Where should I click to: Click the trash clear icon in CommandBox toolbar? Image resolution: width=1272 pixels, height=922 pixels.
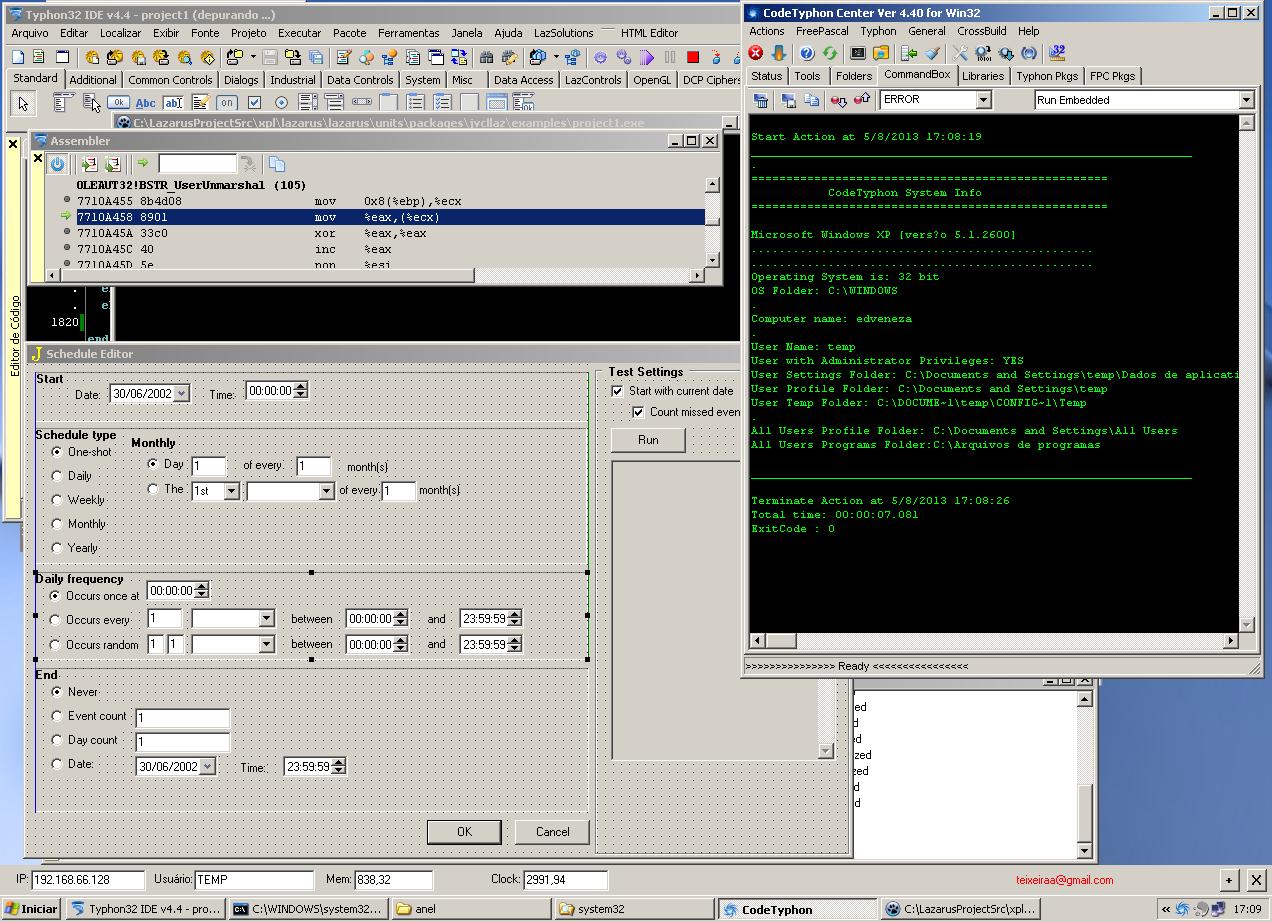(x=761, y=100)
